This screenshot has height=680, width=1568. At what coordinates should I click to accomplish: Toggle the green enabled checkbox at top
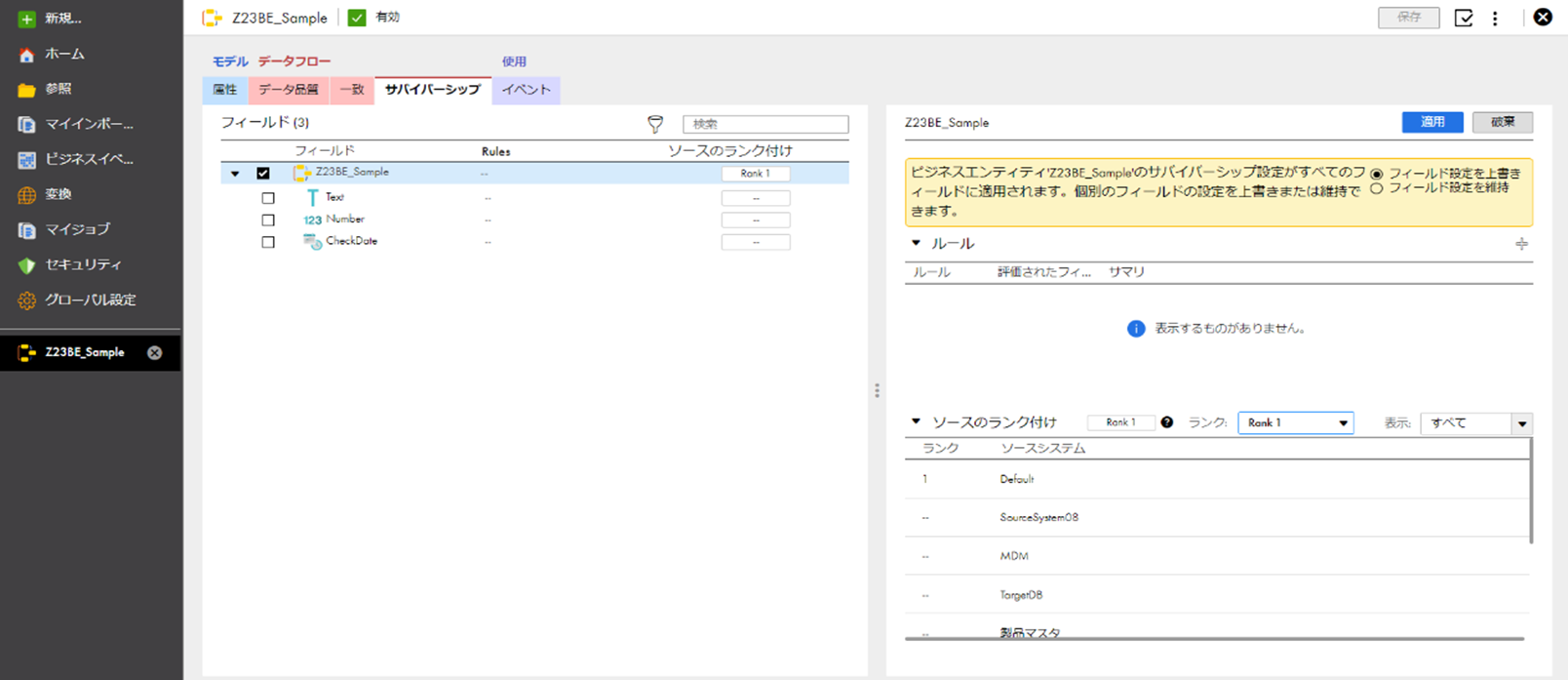tap(357, 18)
